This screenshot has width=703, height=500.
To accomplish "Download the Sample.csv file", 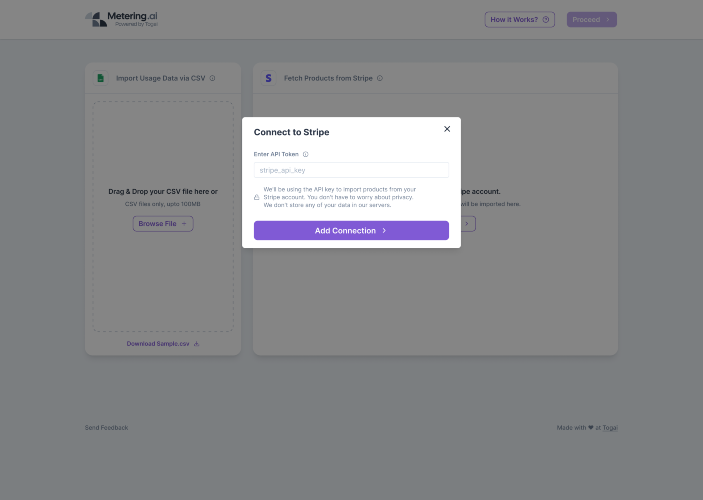I will tap(158, 343).
